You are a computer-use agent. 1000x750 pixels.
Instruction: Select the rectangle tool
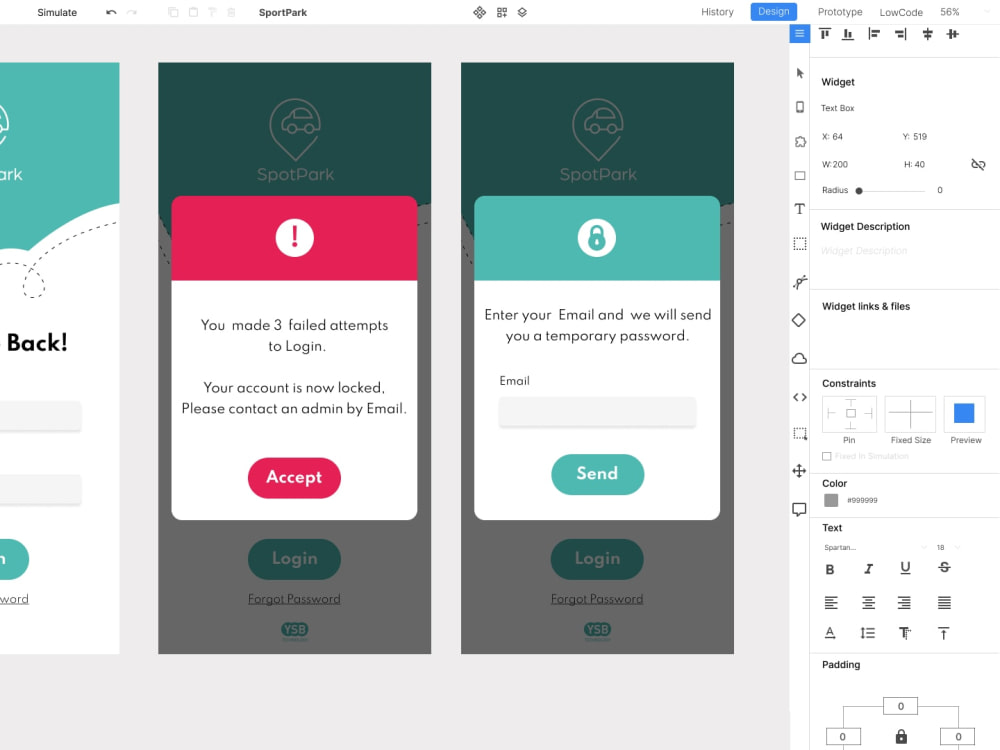(800, 175)
